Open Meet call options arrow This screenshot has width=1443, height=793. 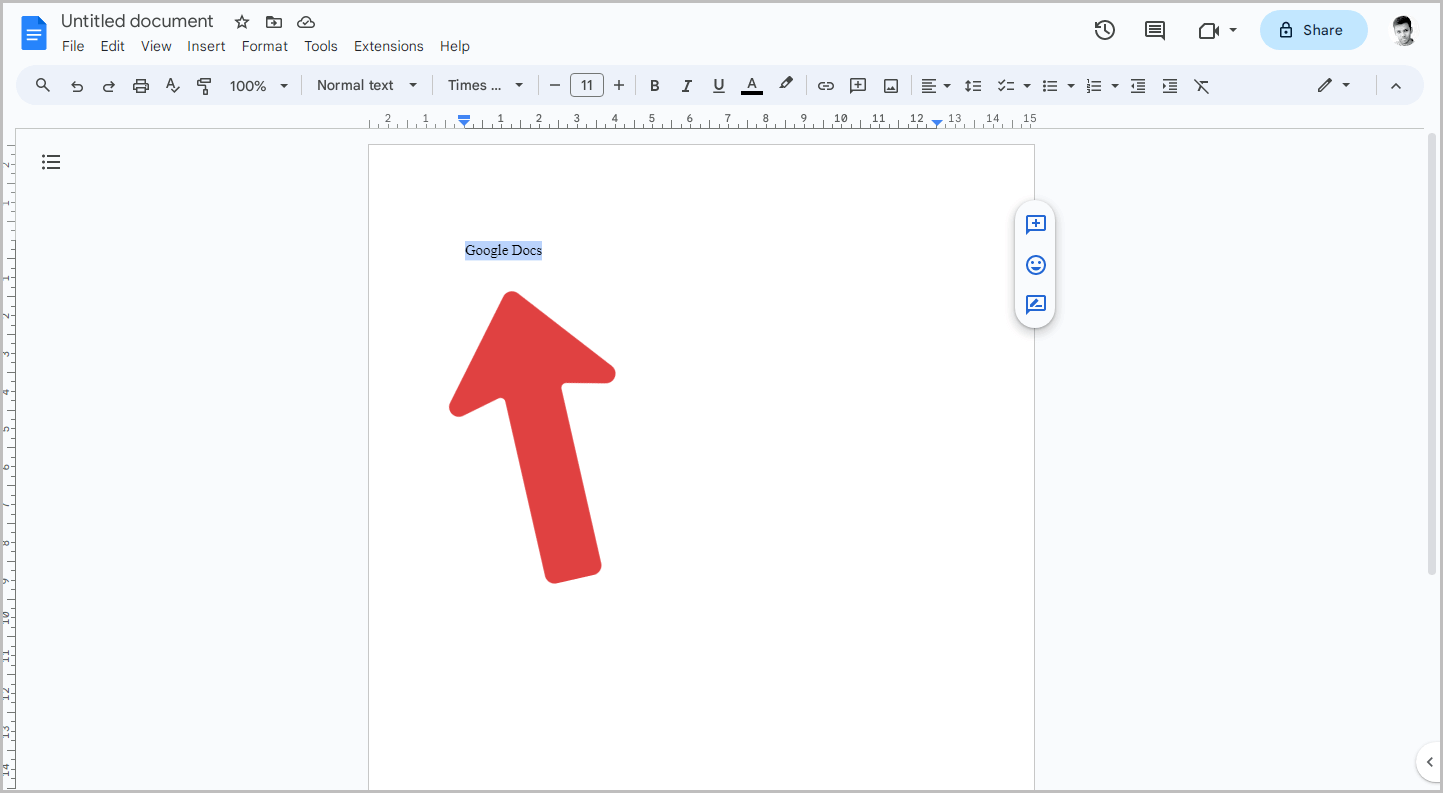click(x=1233, y=31)
